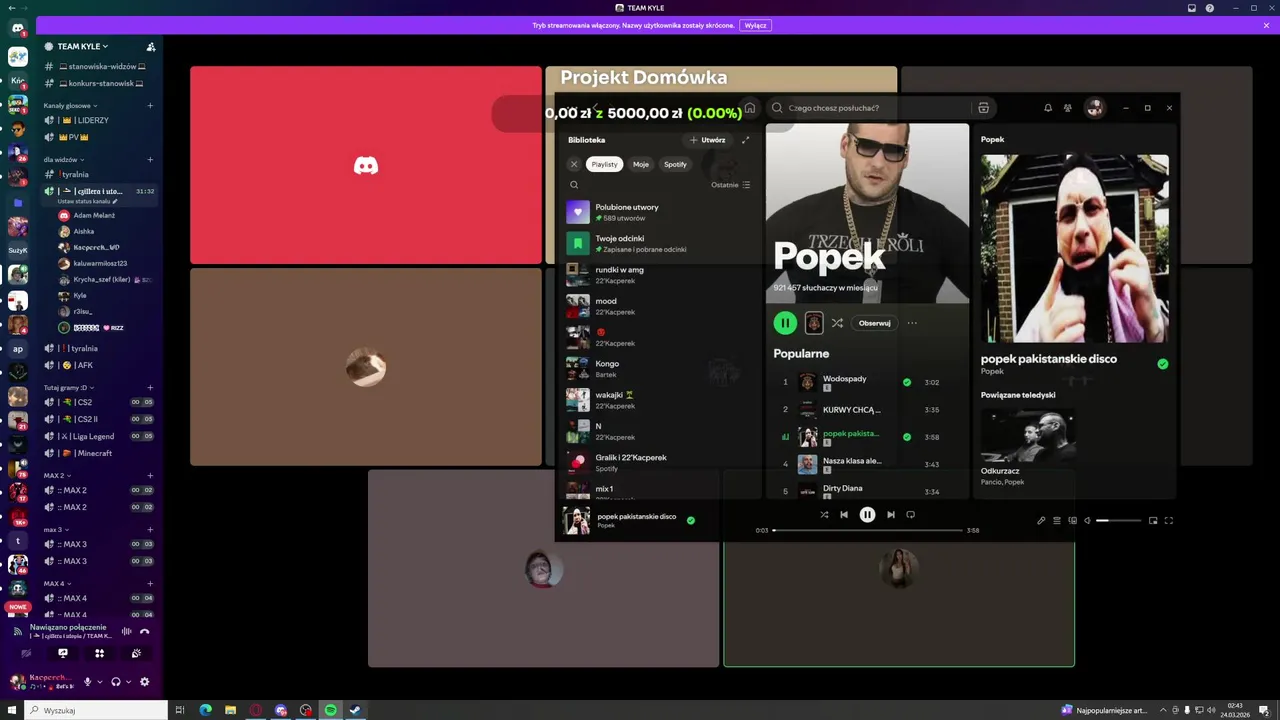Add a channel to Kanały głosowe
This screenshot has width=1280, height=720.
(x=151, y=105)
